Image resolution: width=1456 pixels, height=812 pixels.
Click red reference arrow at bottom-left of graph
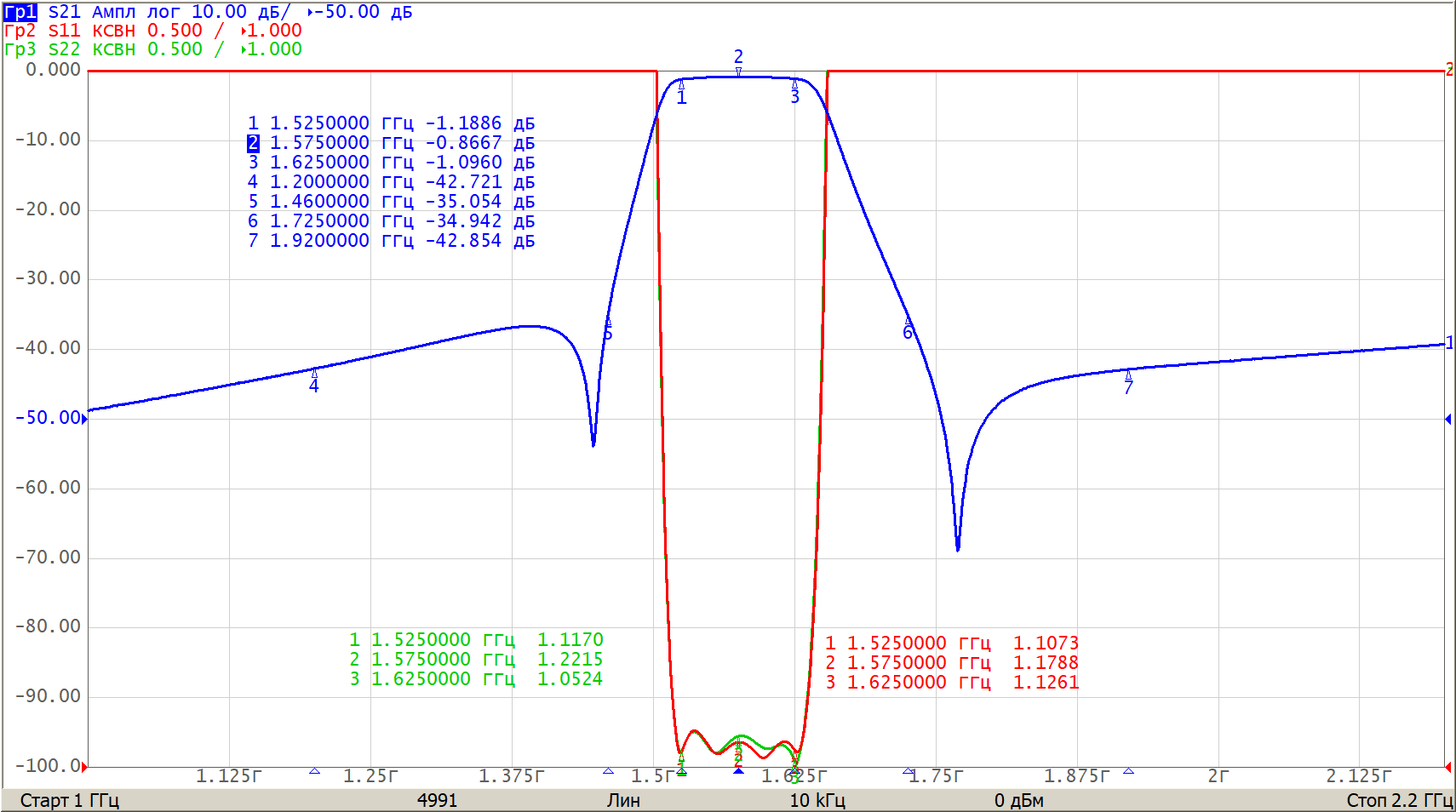click(84, 767)
